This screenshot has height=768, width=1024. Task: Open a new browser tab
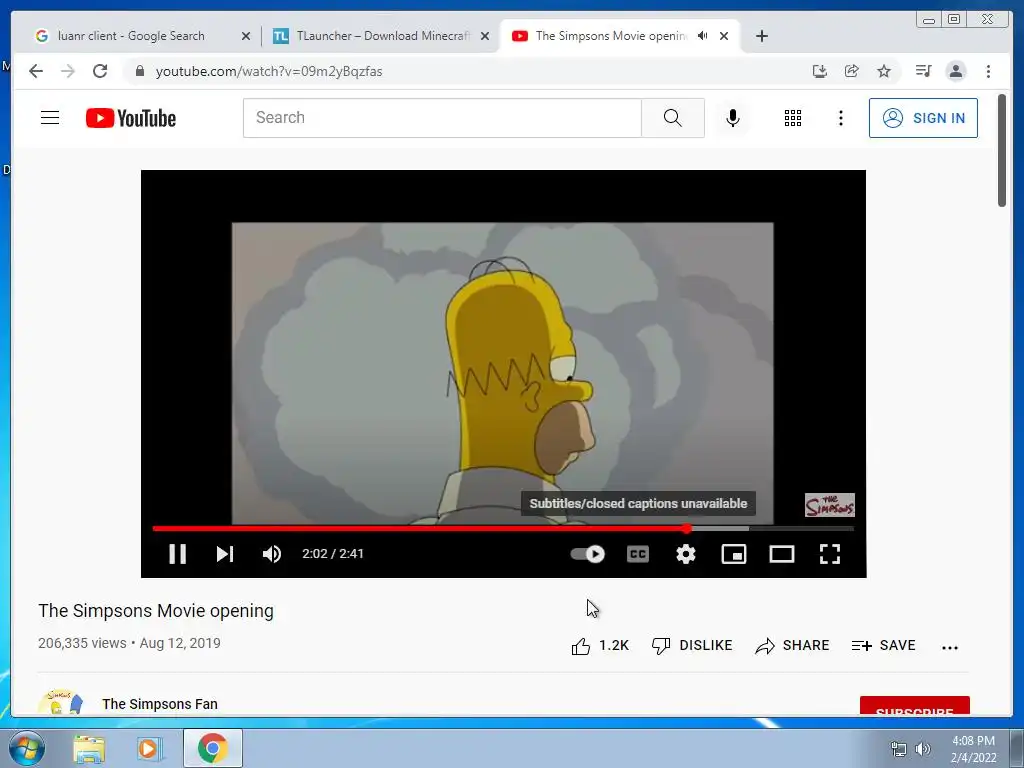pyautogui.click(x=761, y=36)
